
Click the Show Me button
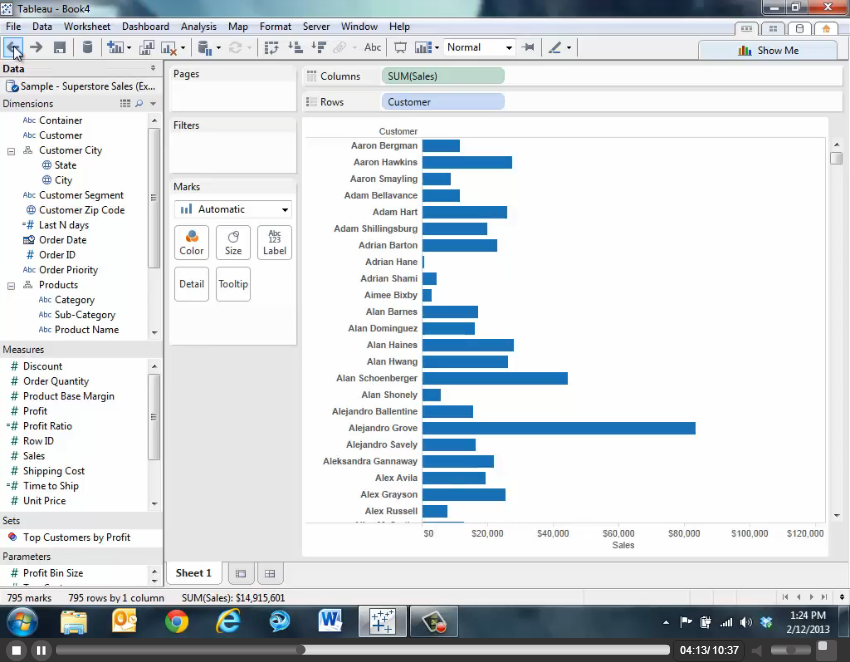[767, 50]
